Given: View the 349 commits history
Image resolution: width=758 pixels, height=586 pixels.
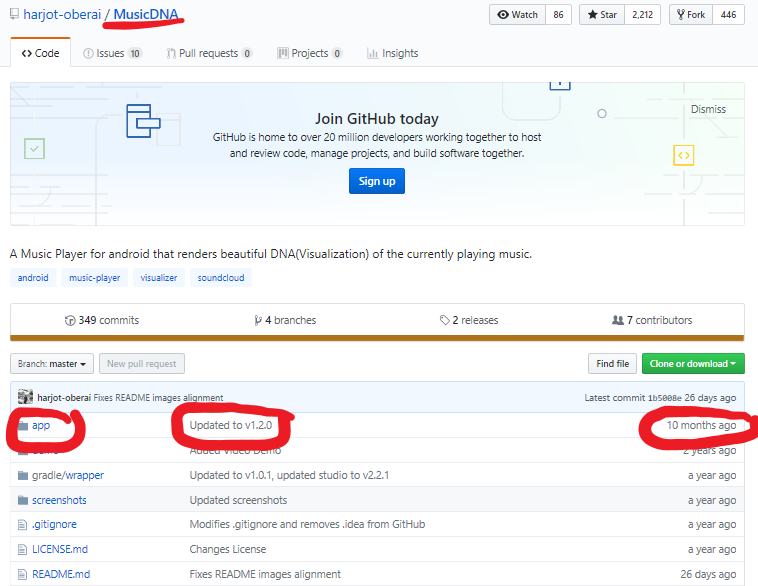Looking at the screenshot, I should coord(102,320).
